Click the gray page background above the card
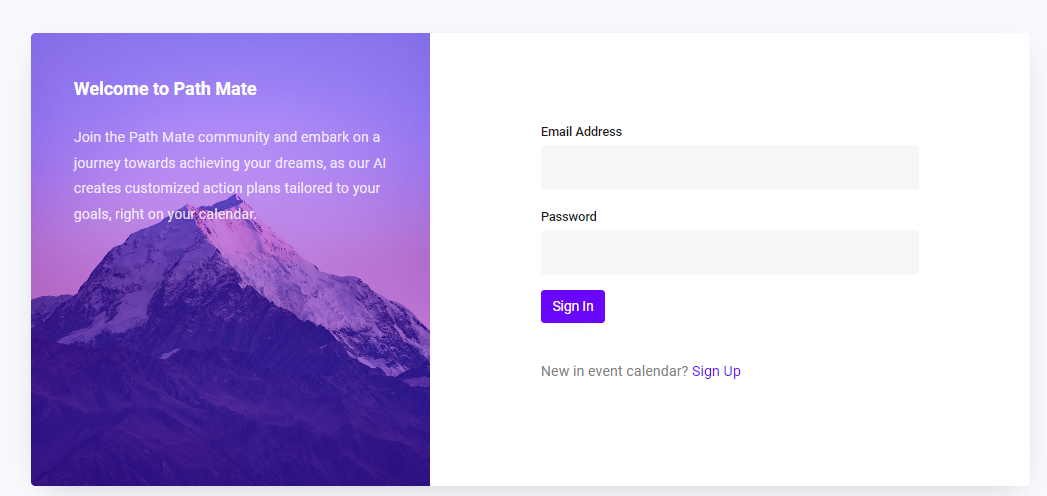The width and height of the screenshot is (1047, 496). (x=524, y=16)
